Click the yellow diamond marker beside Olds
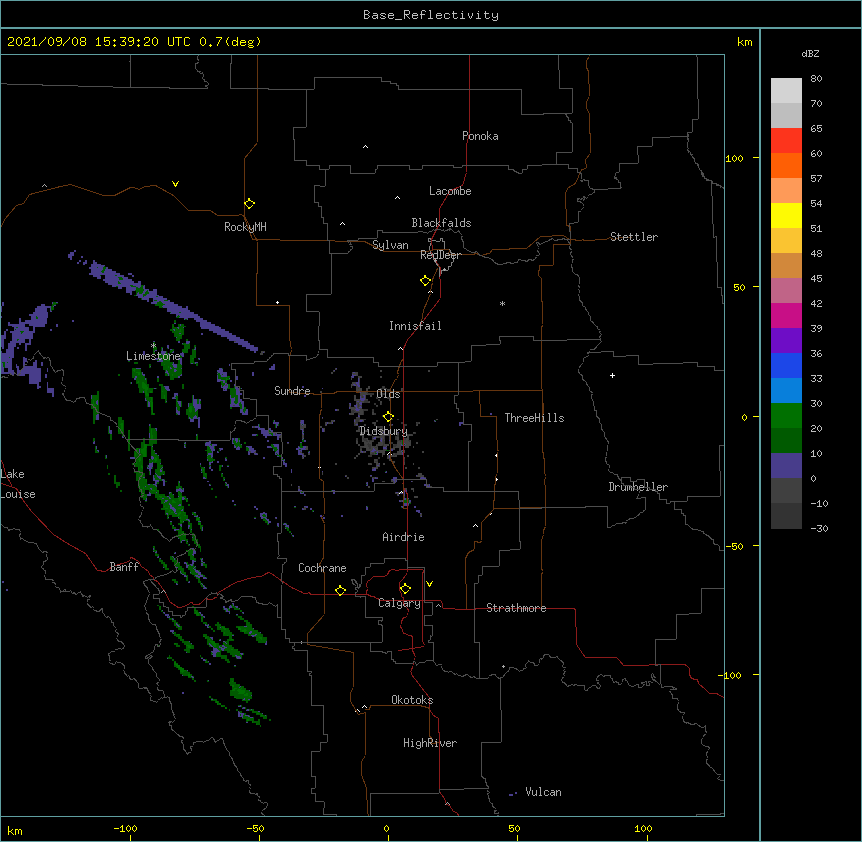This screenshot has height=842, width=862. (388, 417)
